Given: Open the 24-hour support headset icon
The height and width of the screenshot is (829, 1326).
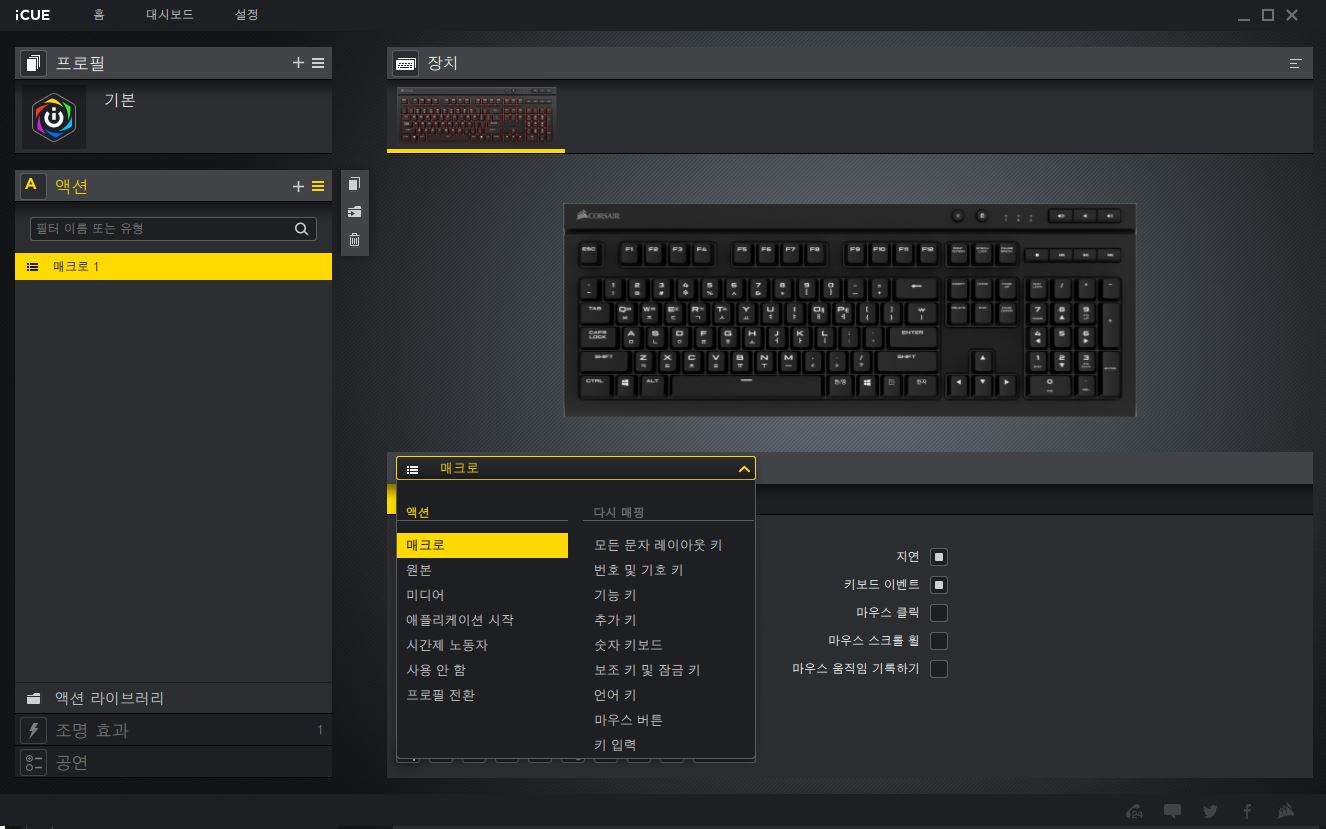Looking at the screenshot, I should click(1134, 811).
